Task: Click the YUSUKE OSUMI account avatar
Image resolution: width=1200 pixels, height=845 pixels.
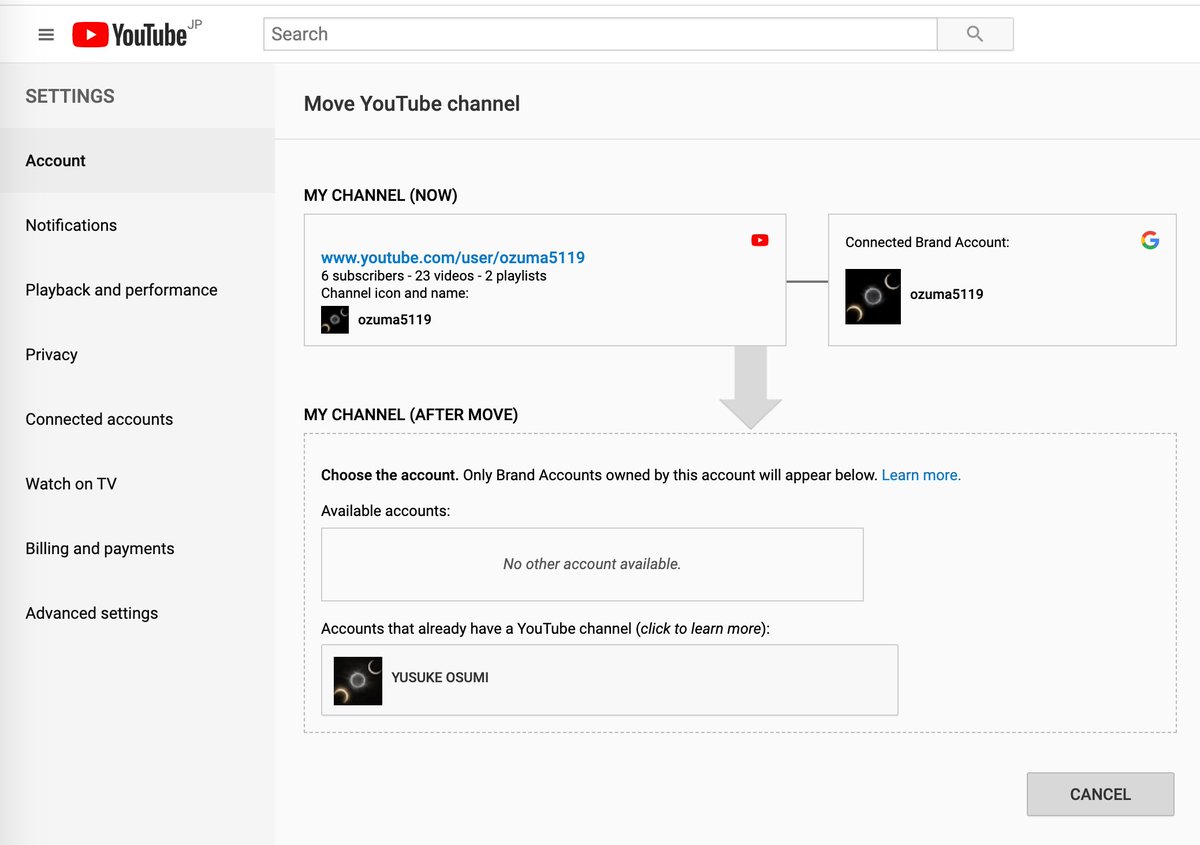Action: pyautogui.click(x=358, y=681)
